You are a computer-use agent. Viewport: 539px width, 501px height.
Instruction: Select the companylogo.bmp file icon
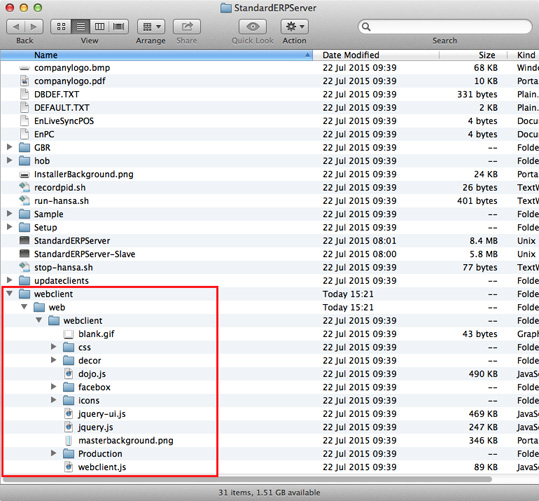click(x=24, y=68)
